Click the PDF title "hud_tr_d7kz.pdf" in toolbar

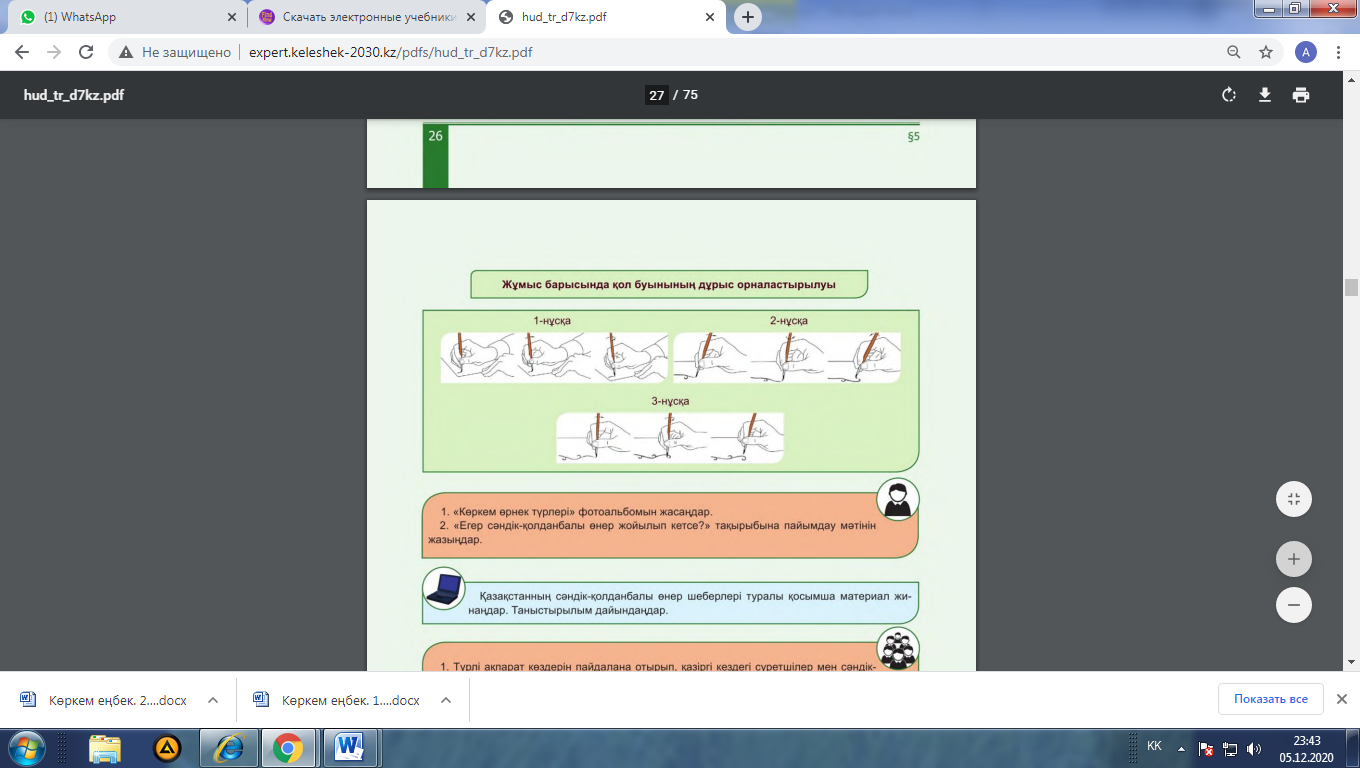(74, 95)
